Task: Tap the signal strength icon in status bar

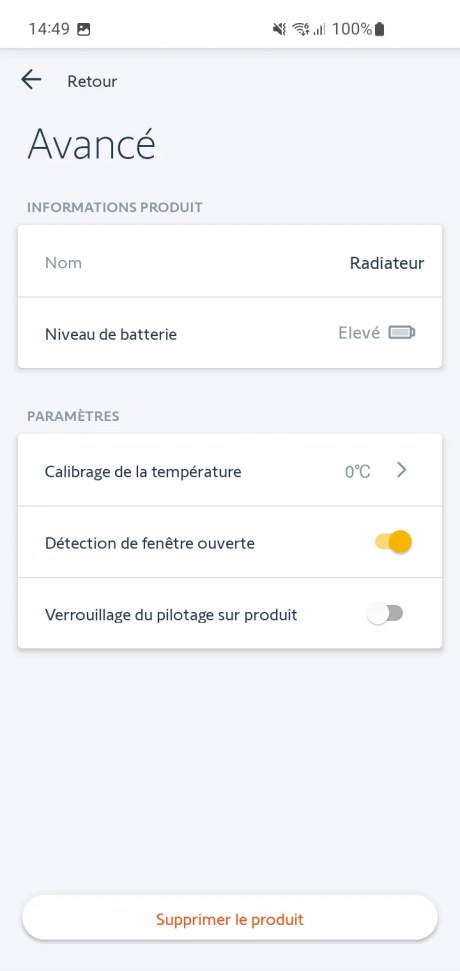Action: click(319, 29)
